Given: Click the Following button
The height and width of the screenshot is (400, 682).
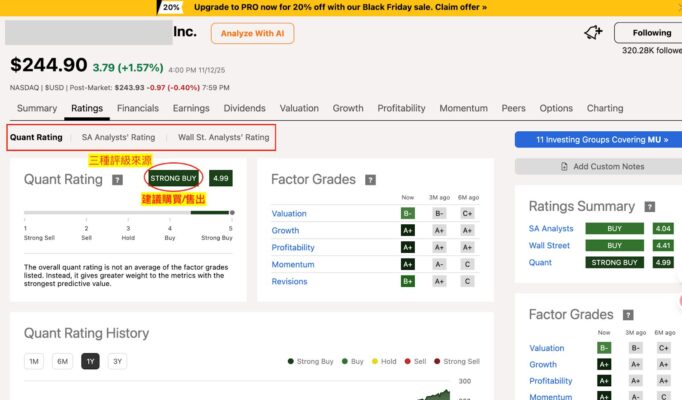Looking at the screenshot, I should coord(645,32).
